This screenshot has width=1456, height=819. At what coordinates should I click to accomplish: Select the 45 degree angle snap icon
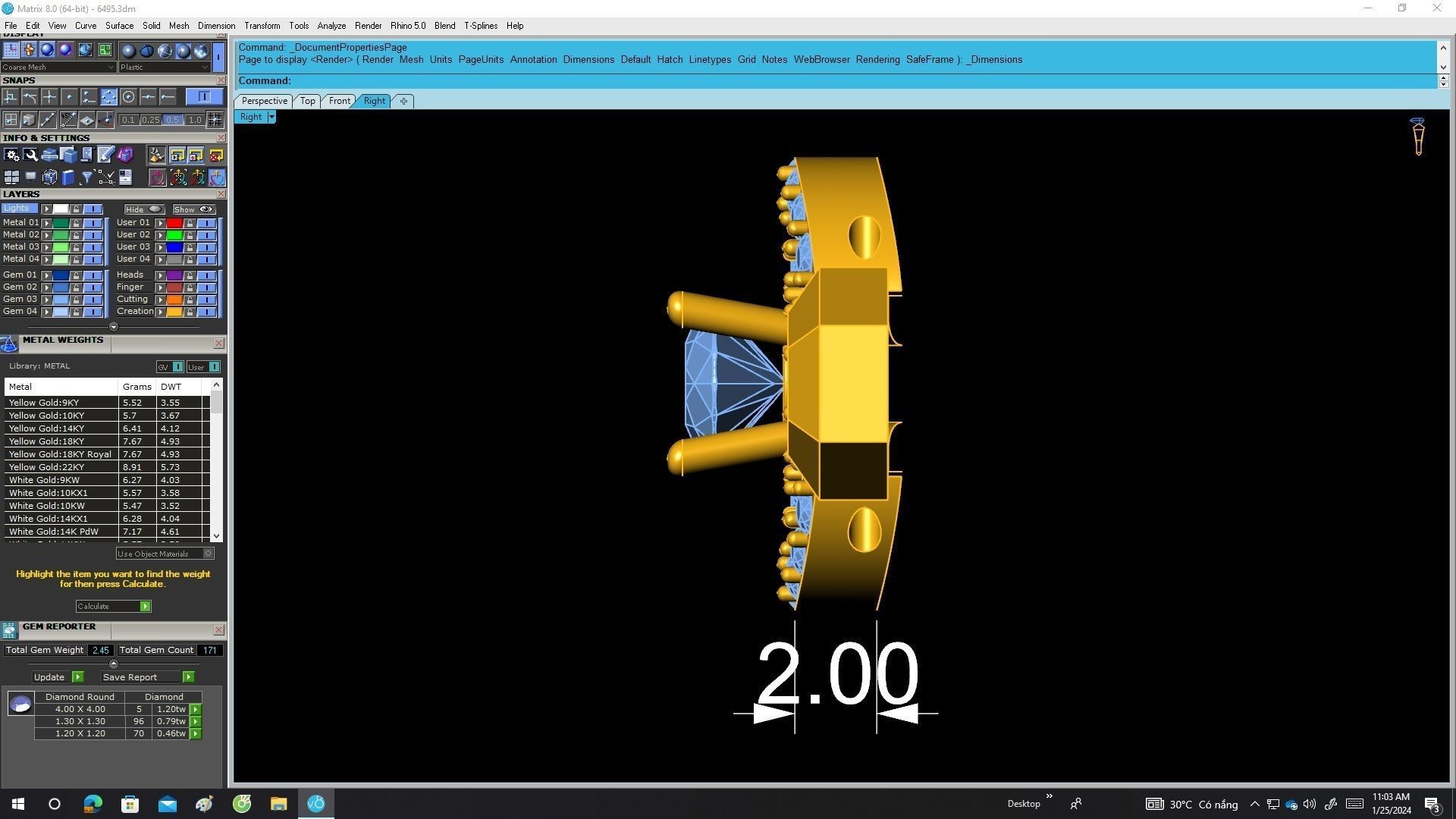pos(68,120)
